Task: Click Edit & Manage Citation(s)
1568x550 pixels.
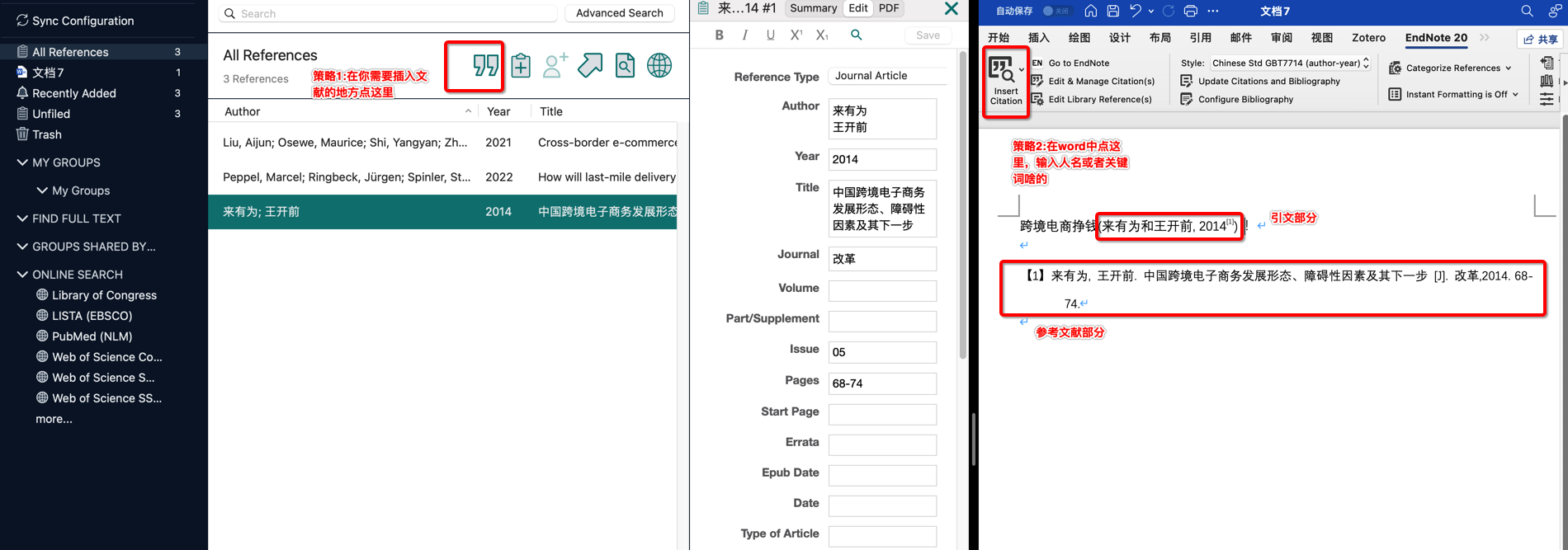Action: 1093,81
